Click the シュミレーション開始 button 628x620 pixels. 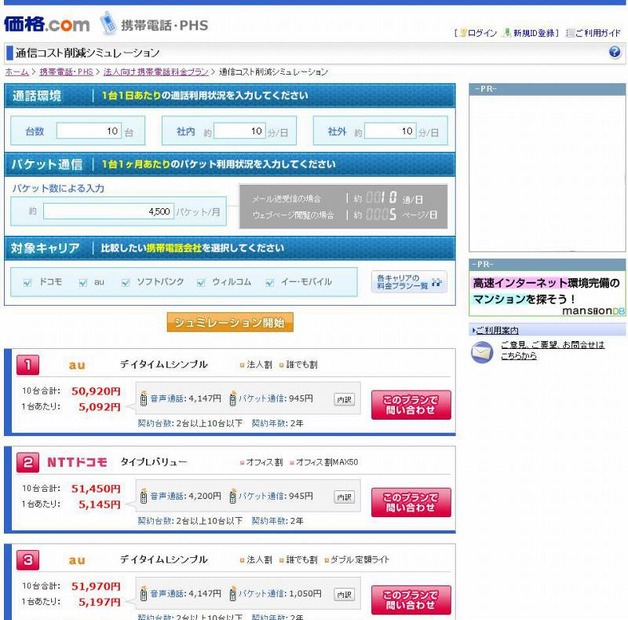click(230, 322)
